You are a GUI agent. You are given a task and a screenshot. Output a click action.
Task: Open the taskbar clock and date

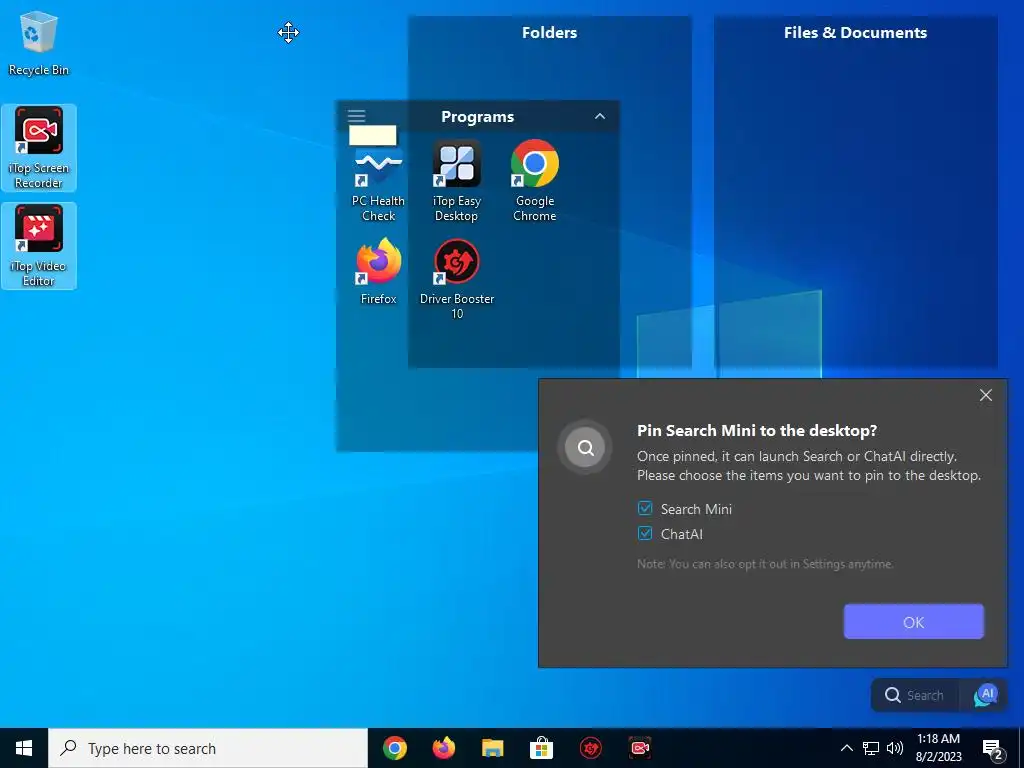(938, 748)
